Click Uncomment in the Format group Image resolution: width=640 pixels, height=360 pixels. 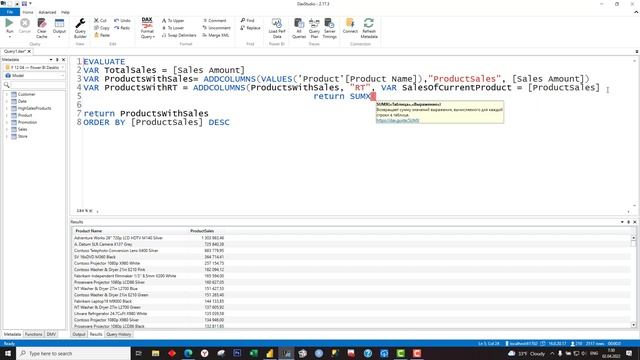(217, 28)
